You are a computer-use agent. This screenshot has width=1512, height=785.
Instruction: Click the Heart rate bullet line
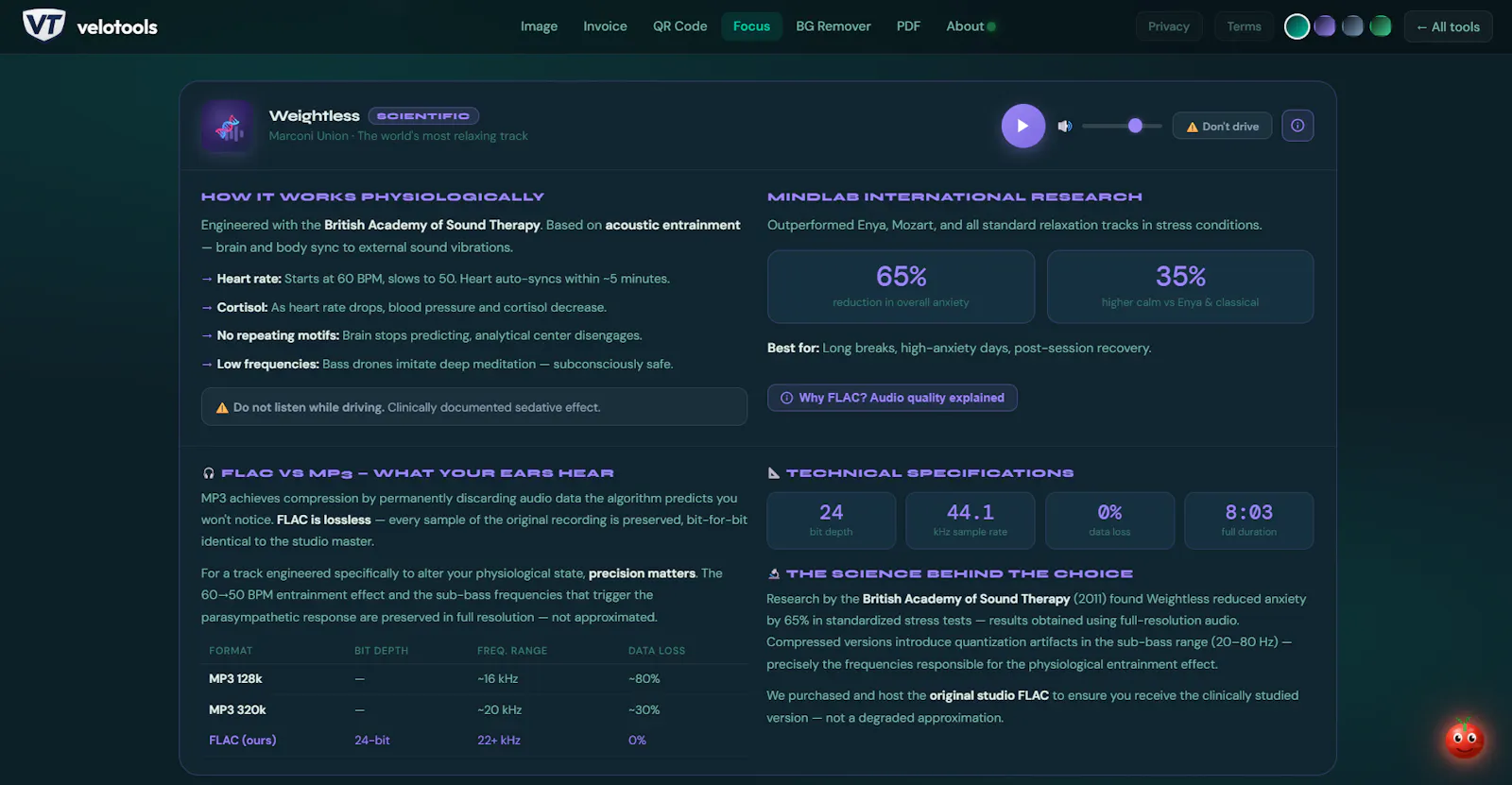[x=436, y=279]
